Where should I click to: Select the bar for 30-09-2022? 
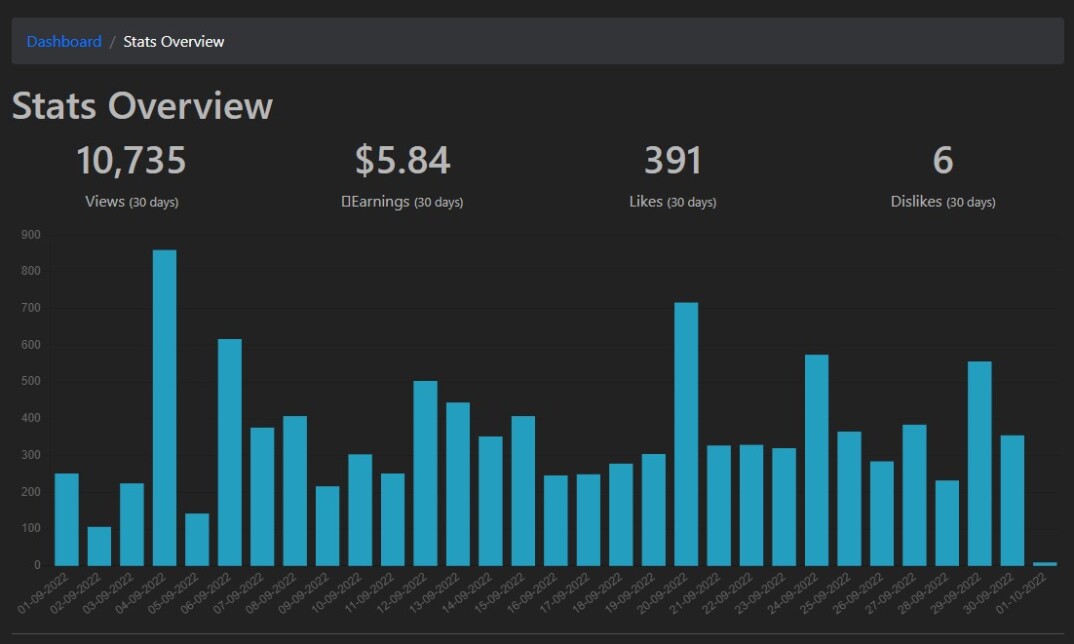click(x=1012, y=501)
